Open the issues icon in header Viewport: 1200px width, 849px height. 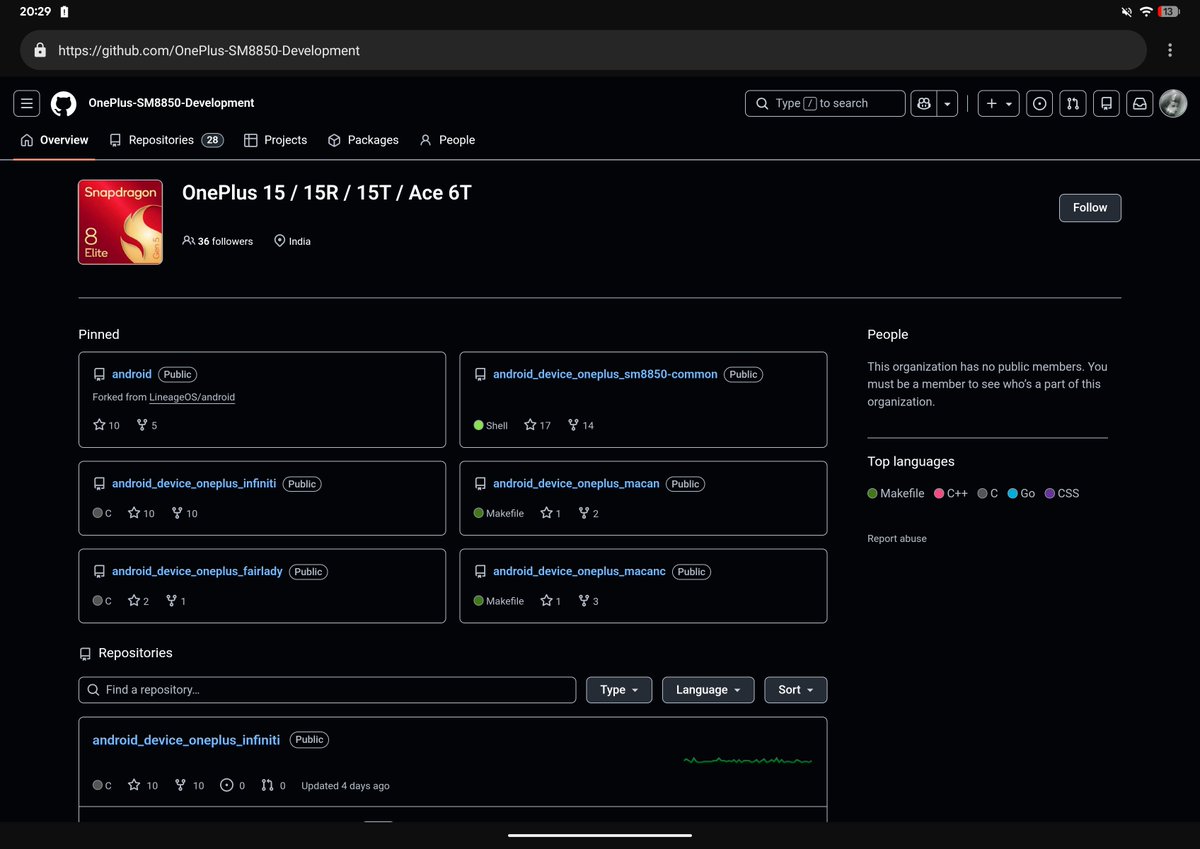1040,103
